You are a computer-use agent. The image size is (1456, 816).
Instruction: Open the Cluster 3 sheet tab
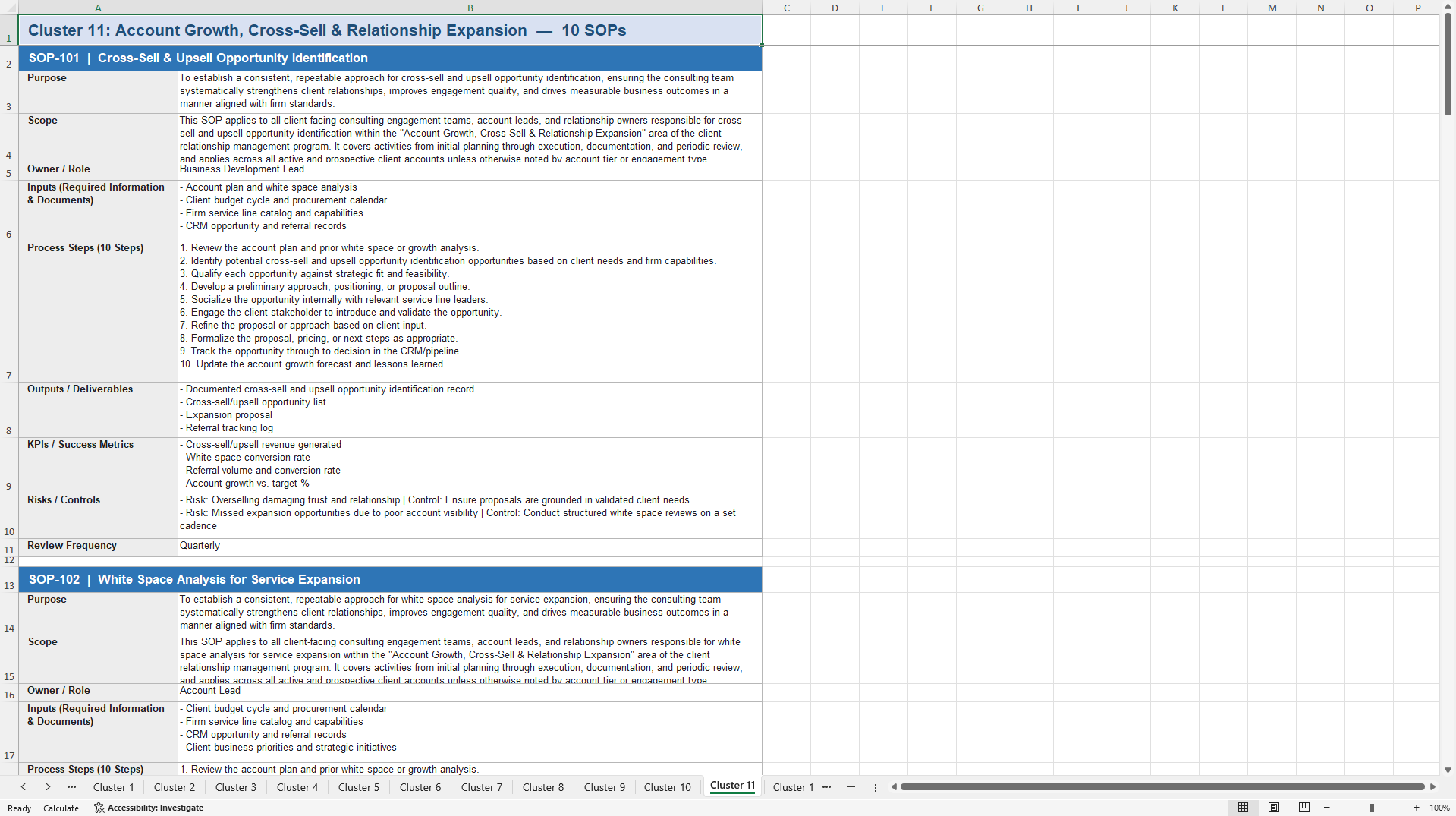236,787
